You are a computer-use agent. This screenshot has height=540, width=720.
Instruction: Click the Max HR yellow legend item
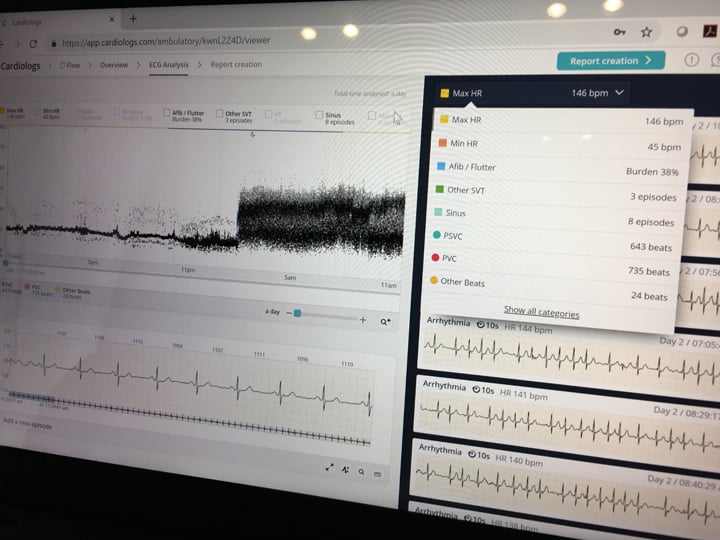pos(12,113)
